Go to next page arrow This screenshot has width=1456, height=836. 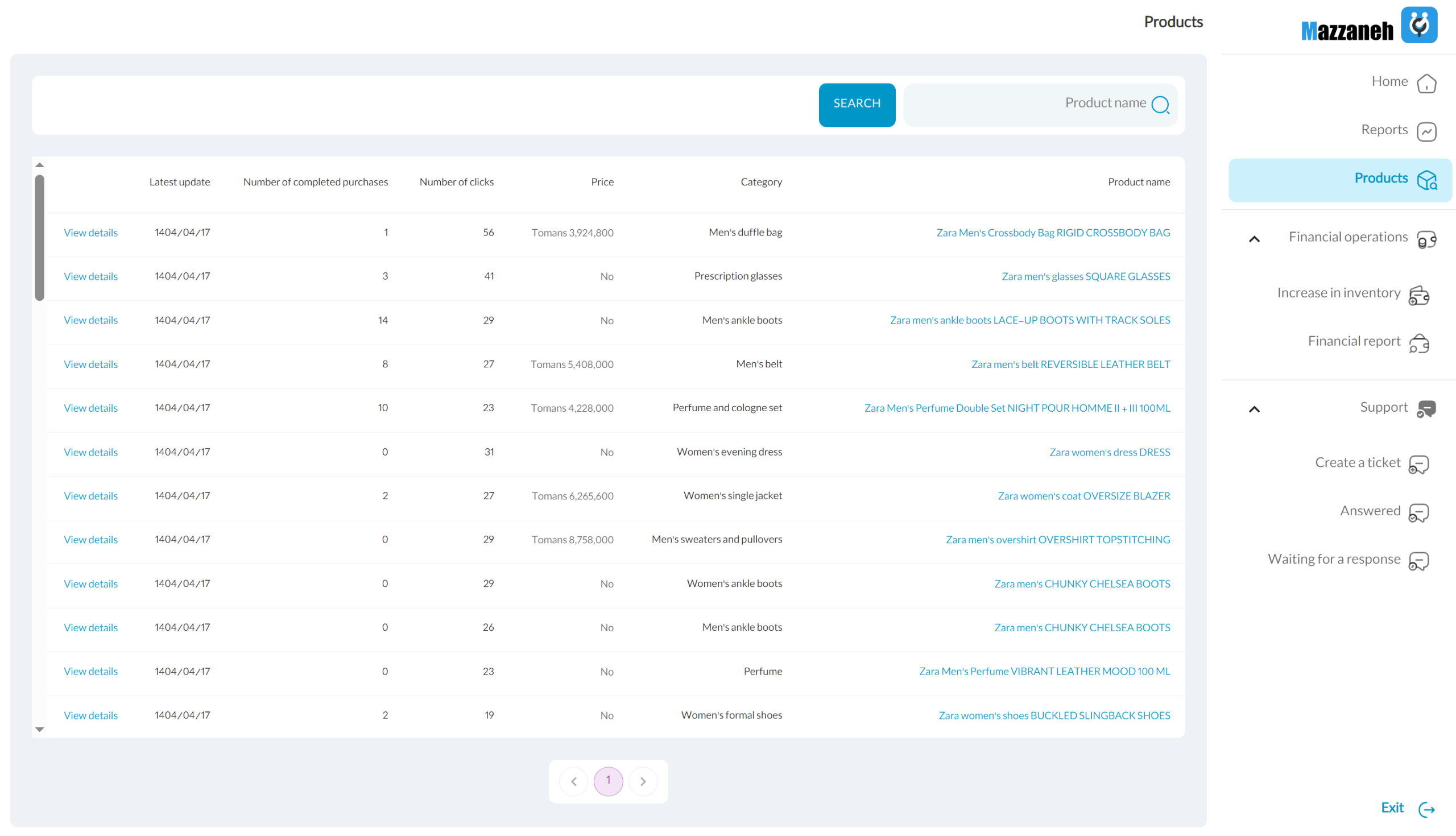click(x=643, y=781)
